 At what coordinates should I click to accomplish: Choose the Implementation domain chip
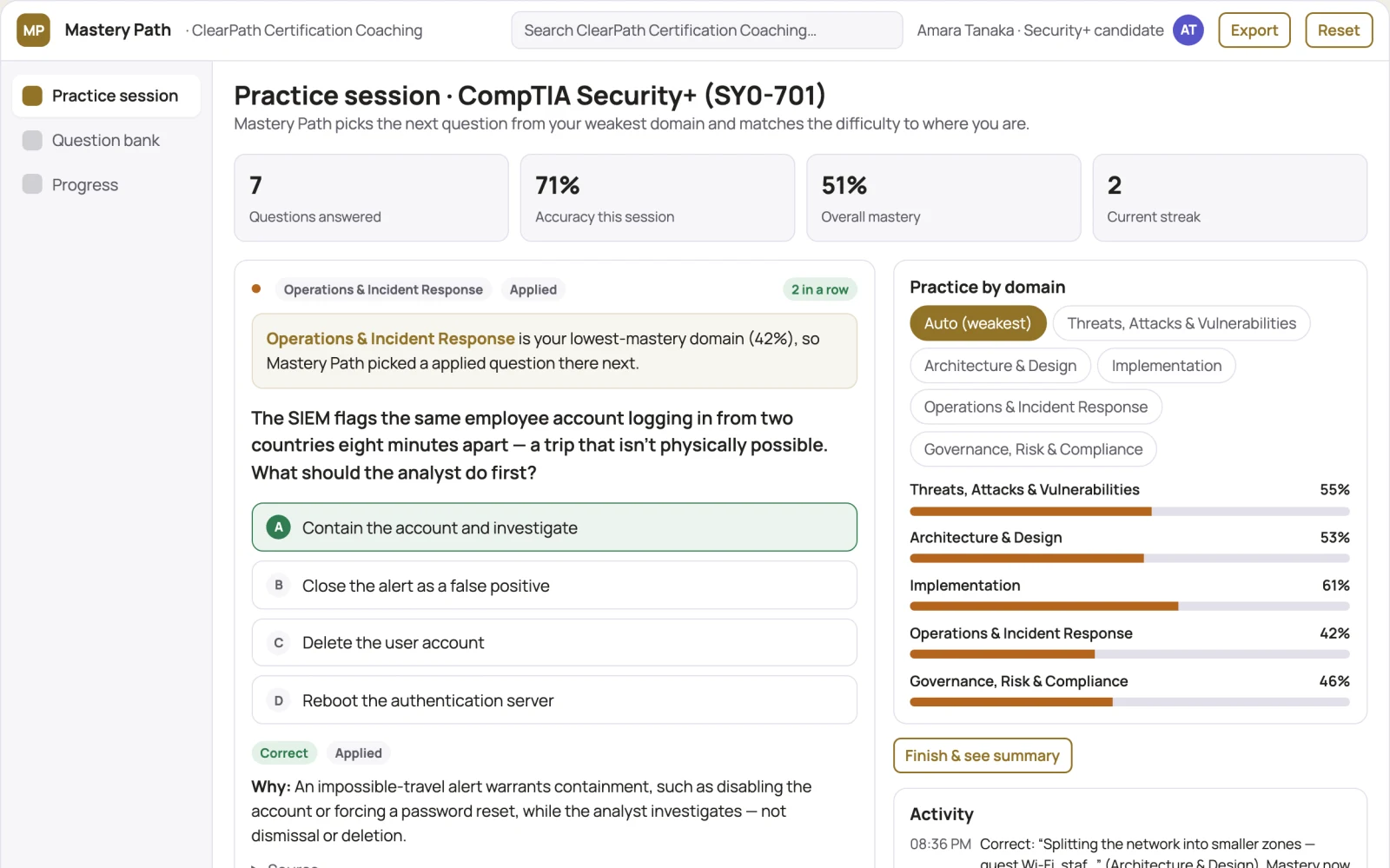(1167, 366)
